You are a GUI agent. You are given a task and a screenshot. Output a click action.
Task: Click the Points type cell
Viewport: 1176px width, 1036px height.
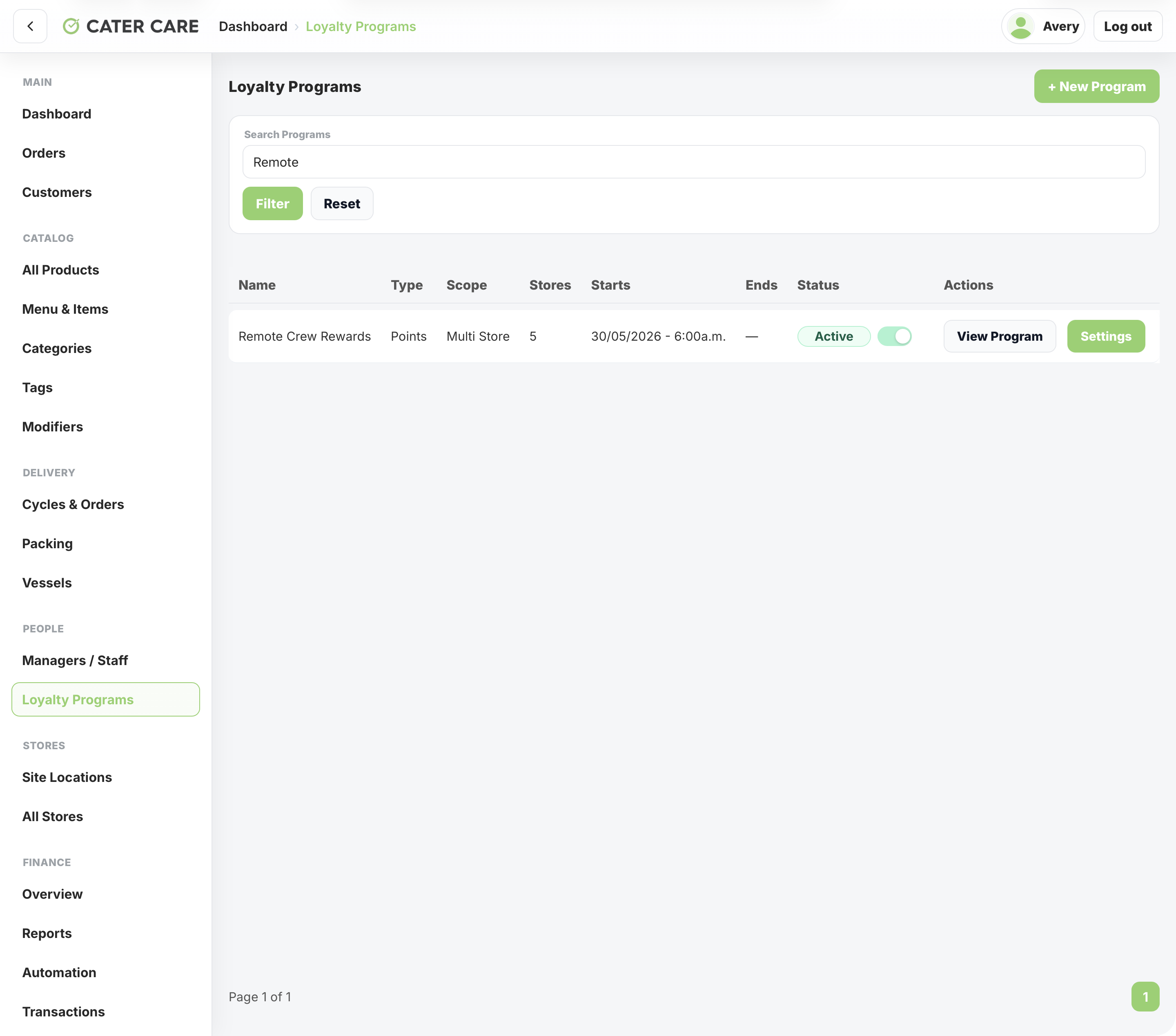tap(408, 336)
